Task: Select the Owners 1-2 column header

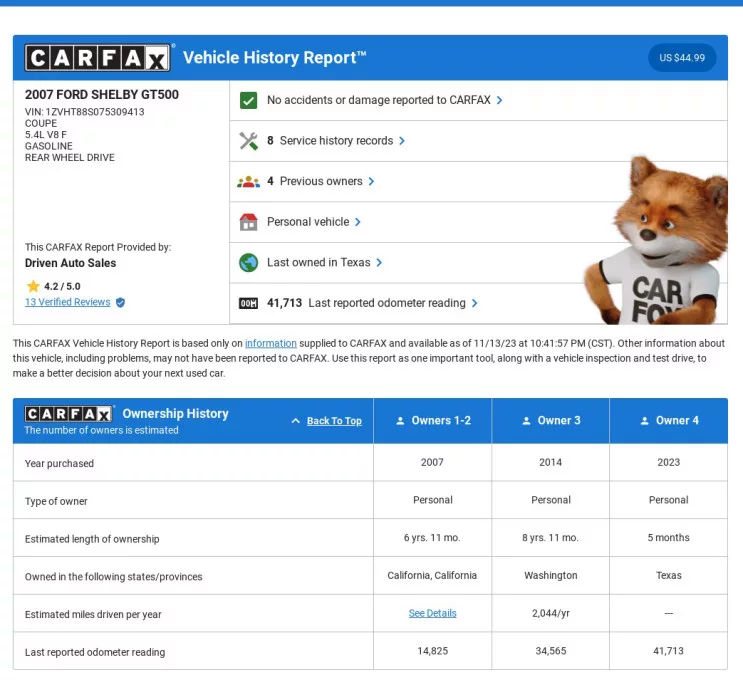Action: click(433, 421)
